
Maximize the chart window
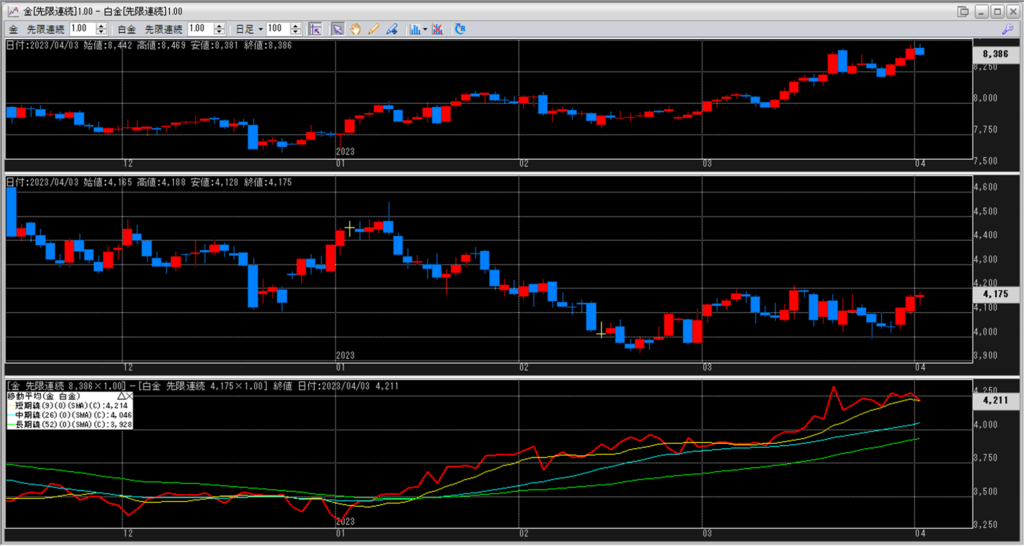point(997,12)
